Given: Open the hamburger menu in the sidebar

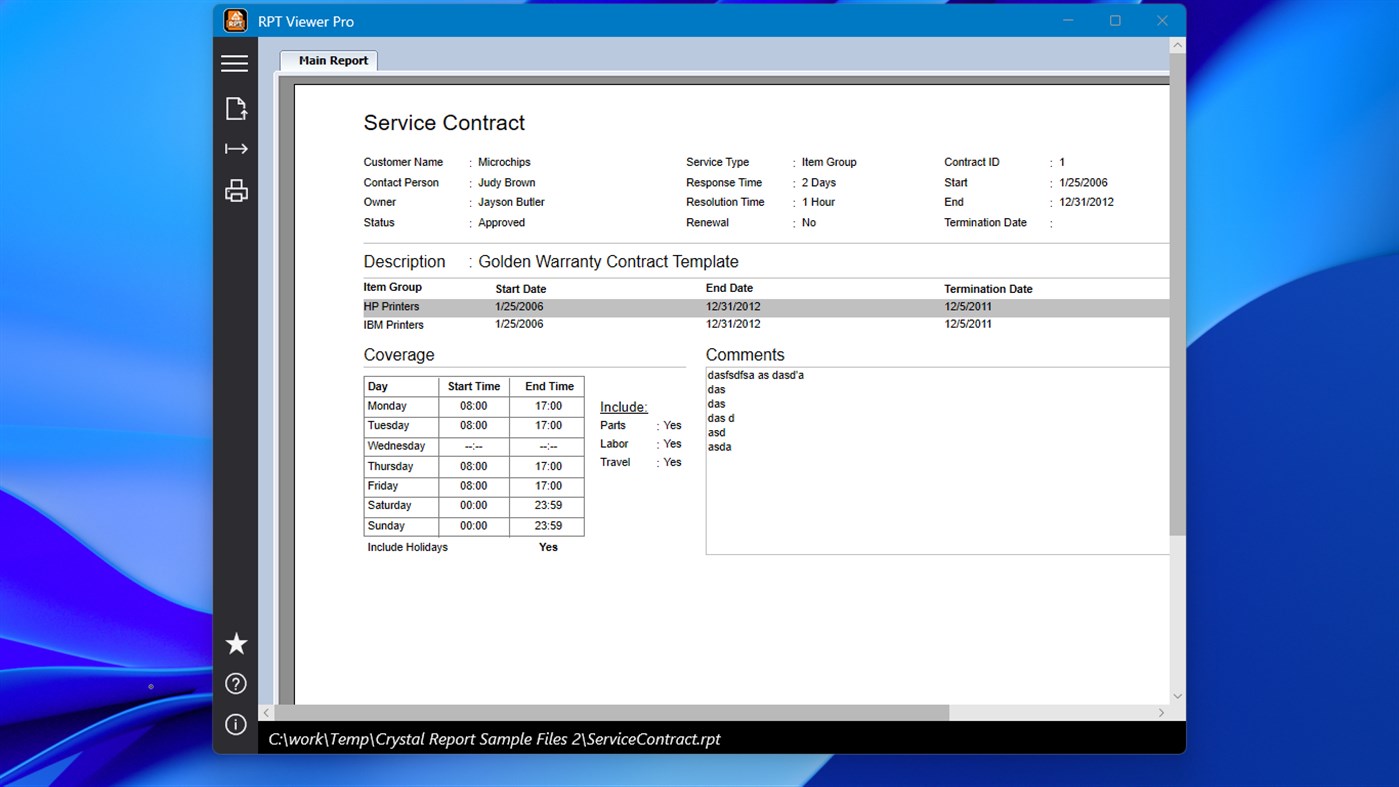Looking at the screenshot, I should click(x=235, y=64).
